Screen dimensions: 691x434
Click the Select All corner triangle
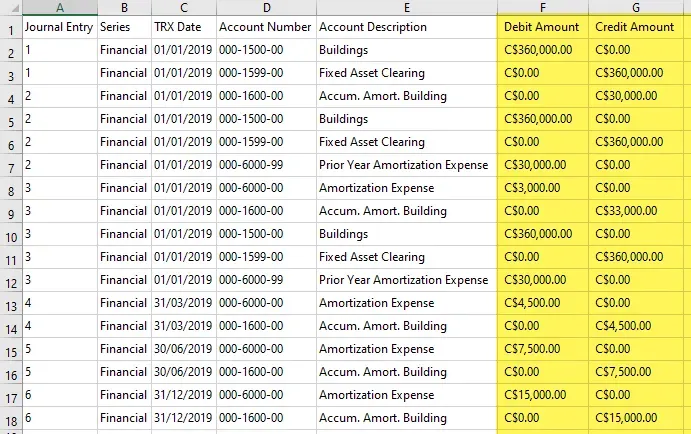pos(10,7)
